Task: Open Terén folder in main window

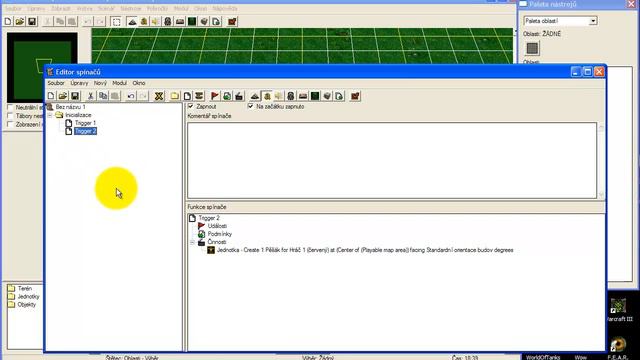Action: [x=24, y=289]
